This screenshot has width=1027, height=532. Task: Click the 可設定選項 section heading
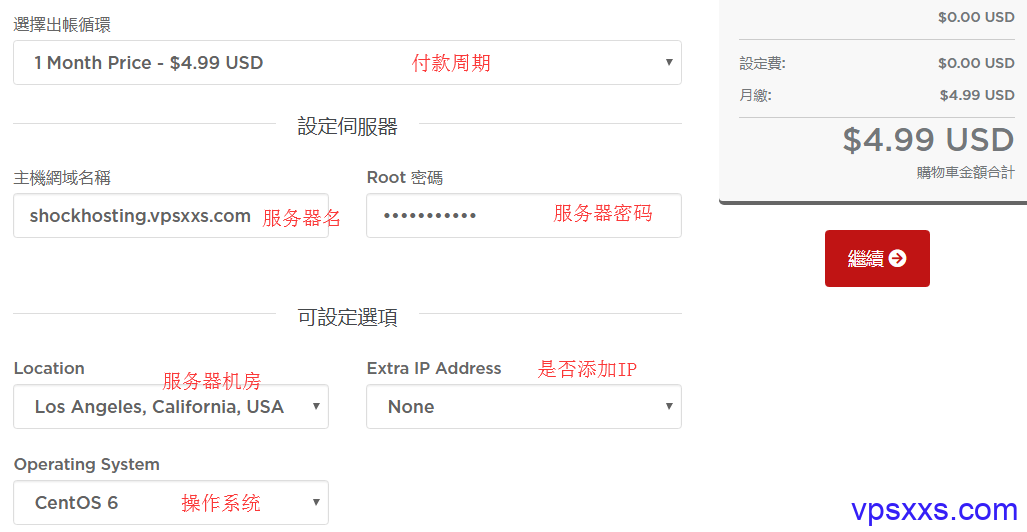347,317
